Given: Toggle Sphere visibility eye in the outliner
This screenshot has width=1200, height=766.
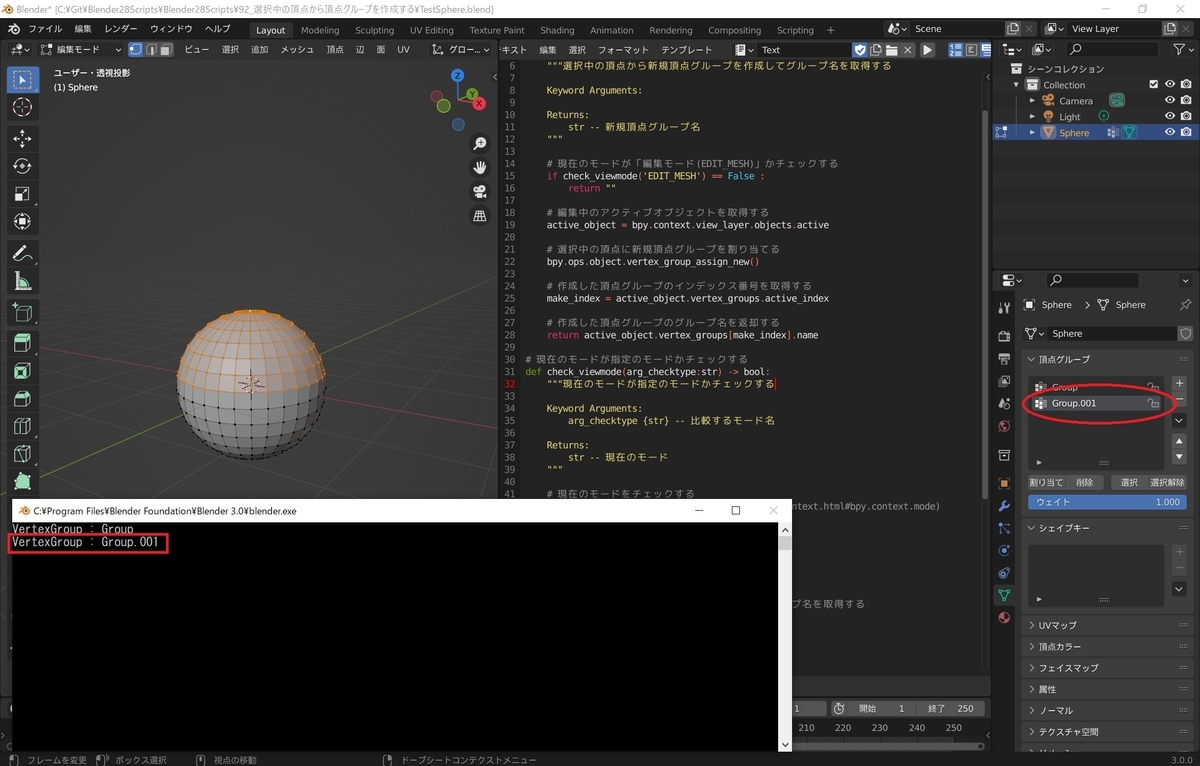Looking at the screenshot, I should tap(1170, 131).
